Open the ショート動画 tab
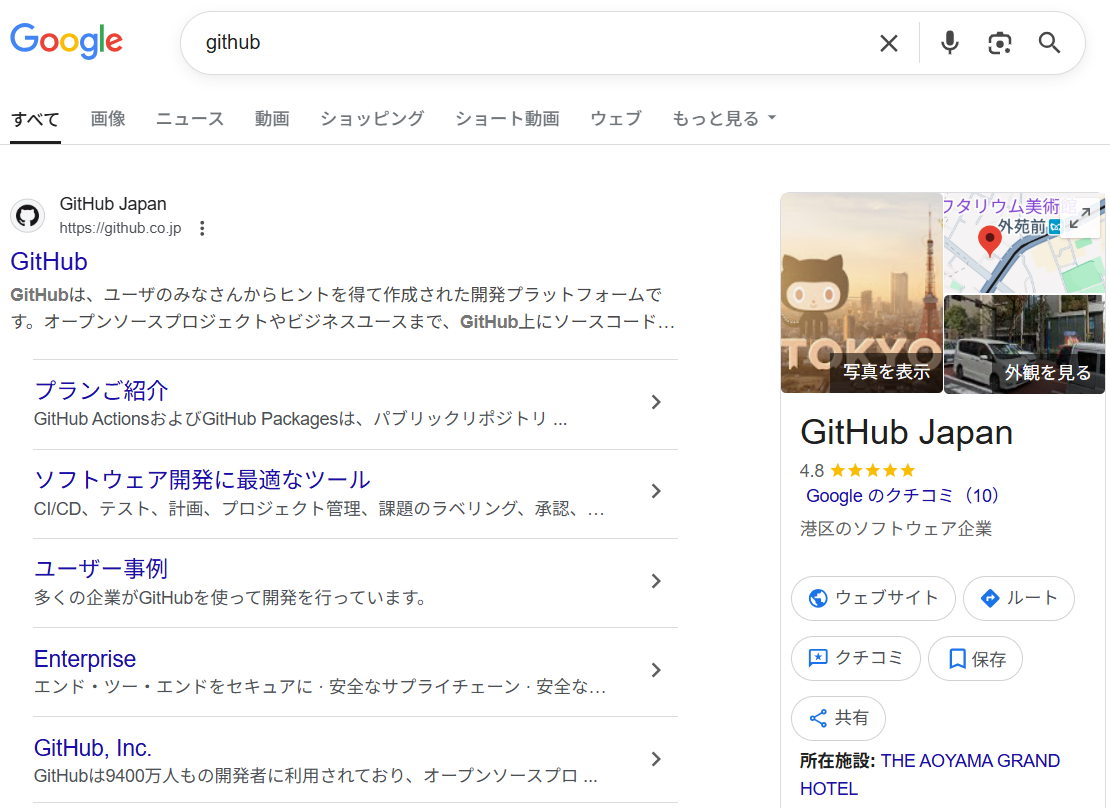1110x808 pixels. click(506, 118)
